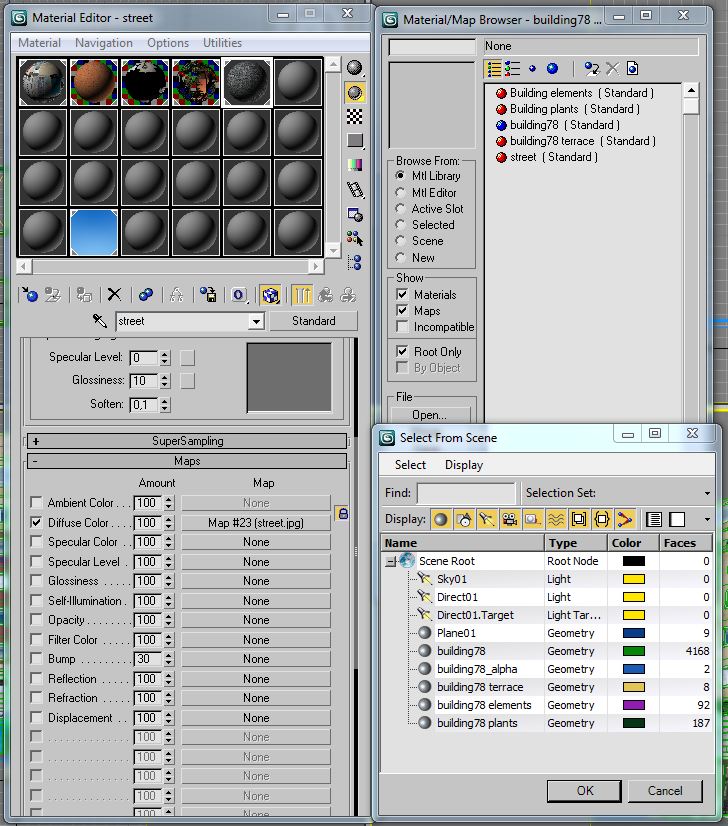Uncheck Materials checkbox in Show group
Viewport: 728px width, 826px height.
coord(402,294)
